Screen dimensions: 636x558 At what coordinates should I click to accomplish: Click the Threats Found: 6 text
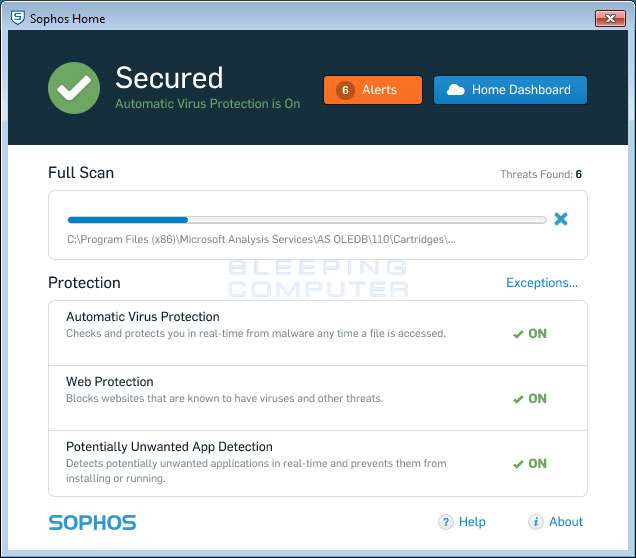click(x=541, y=174)
